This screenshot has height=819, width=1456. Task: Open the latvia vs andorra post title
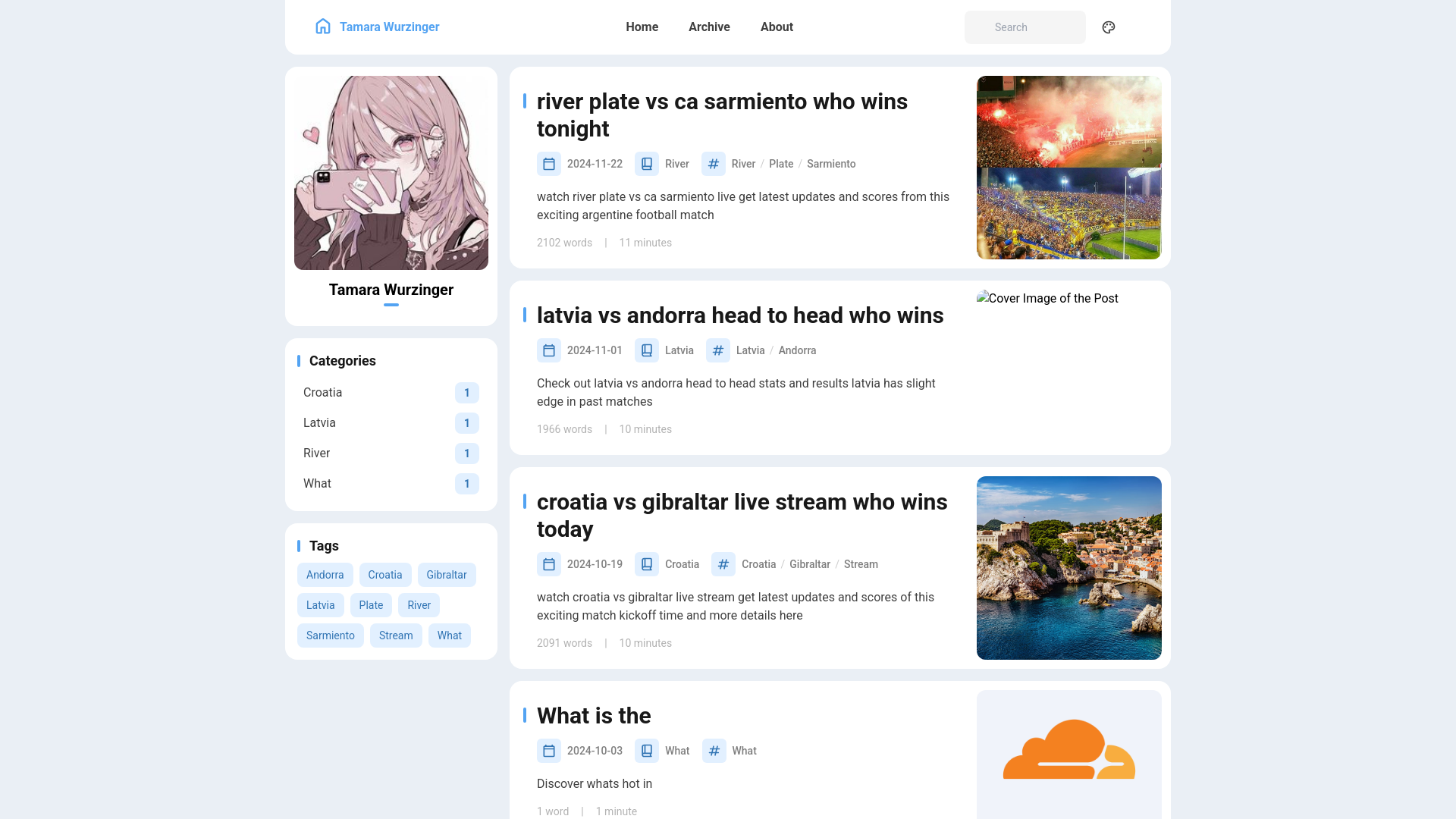[740, 315]
